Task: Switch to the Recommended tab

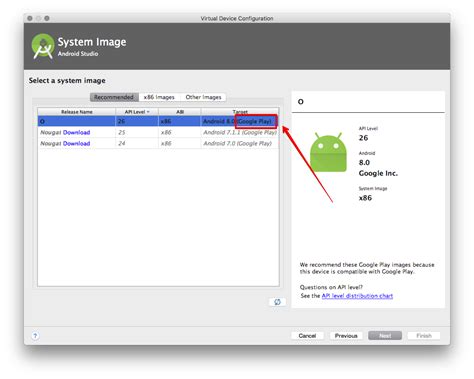Action: pos(114,97)
